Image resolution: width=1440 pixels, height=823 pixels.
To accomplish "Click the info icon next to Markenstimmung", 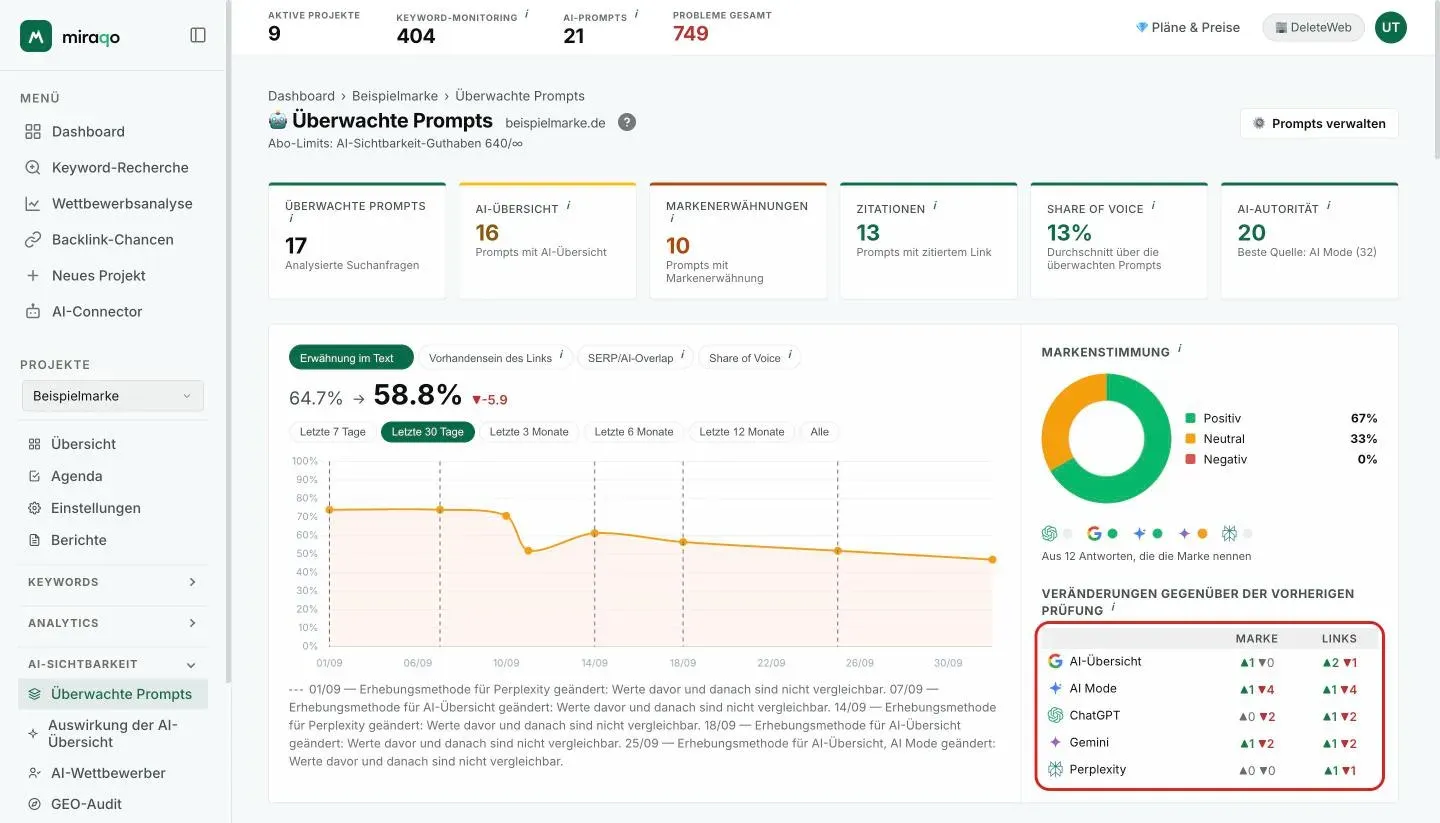I will tap(1180, 349).
